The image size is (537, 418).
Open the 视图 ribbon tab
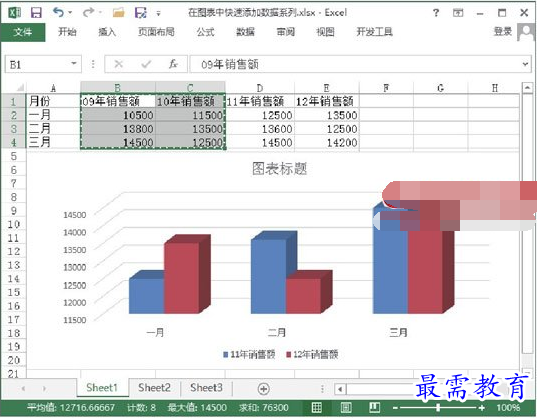(325, 32)
